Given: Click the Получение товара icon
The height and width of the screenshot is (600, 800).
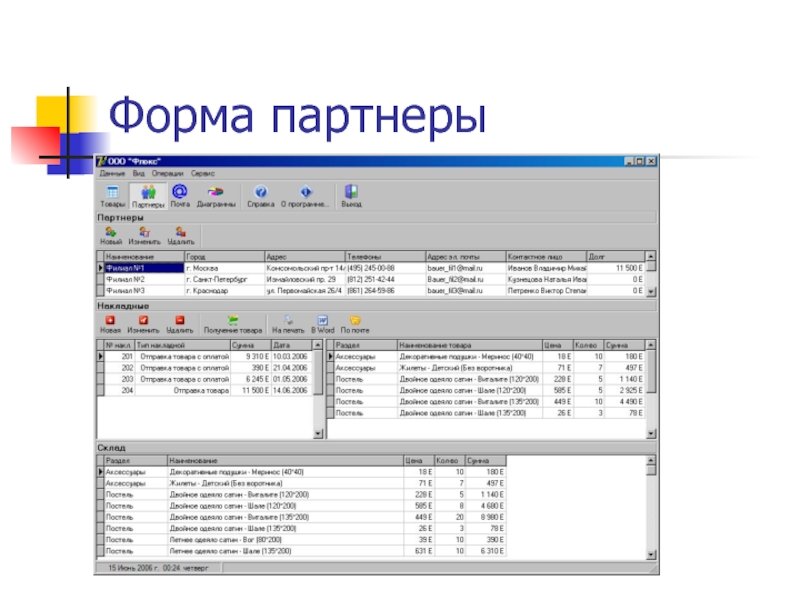Looking at the screenshot, I should [233, 324].
